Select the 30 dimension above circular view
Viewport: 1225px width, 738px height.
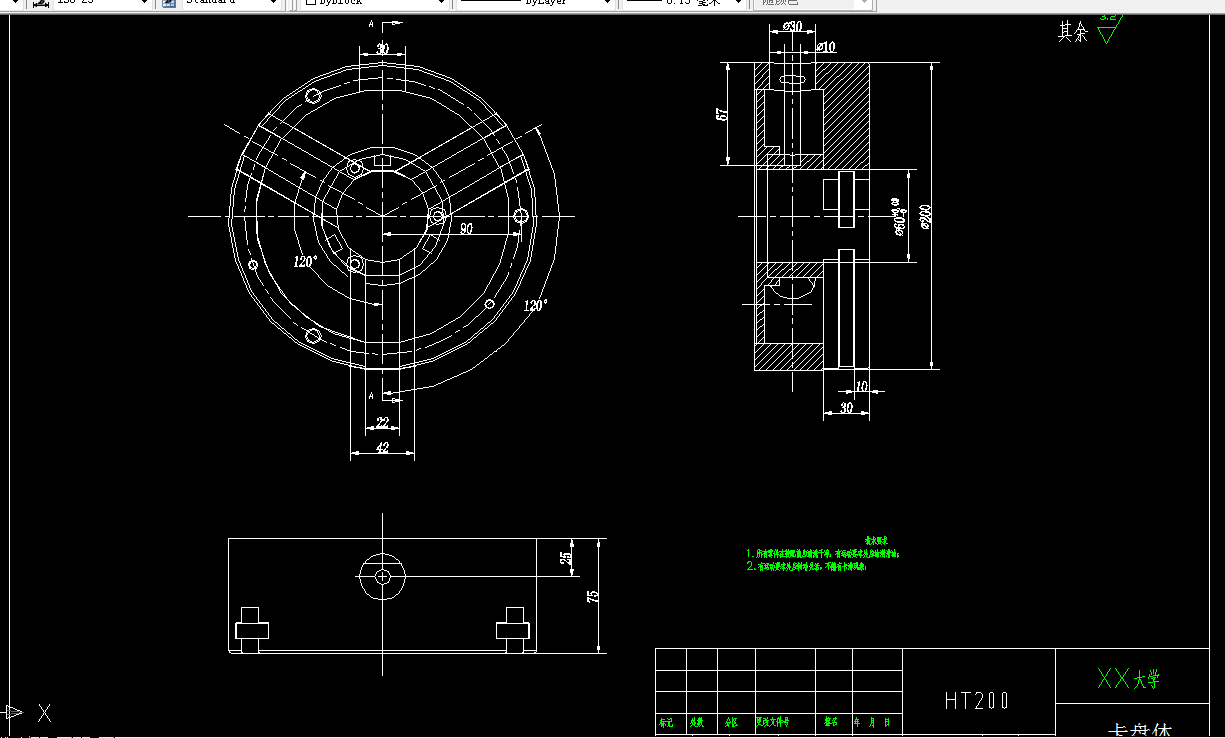click(x=382, y=50)
